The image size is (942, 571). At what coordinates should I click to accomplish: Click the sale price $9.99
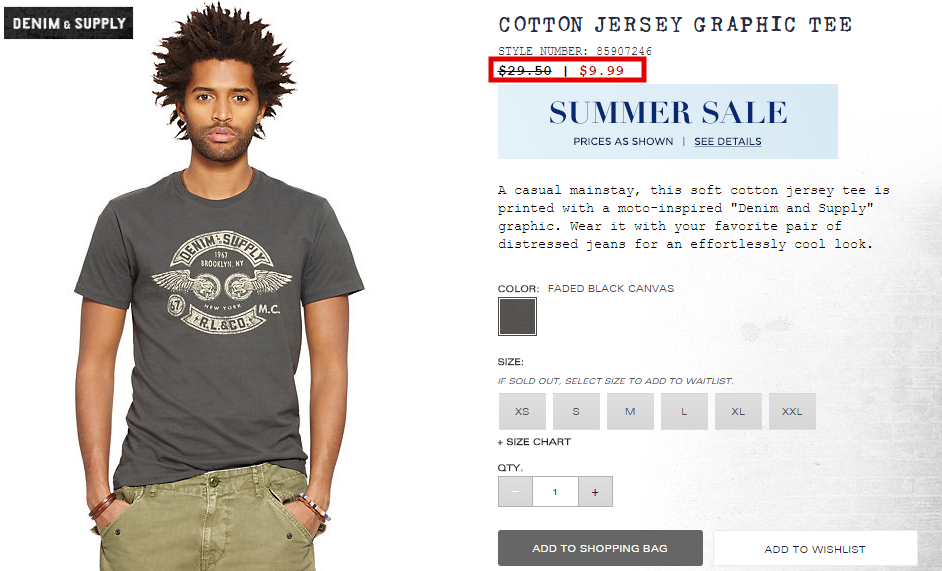click(601, 70)
